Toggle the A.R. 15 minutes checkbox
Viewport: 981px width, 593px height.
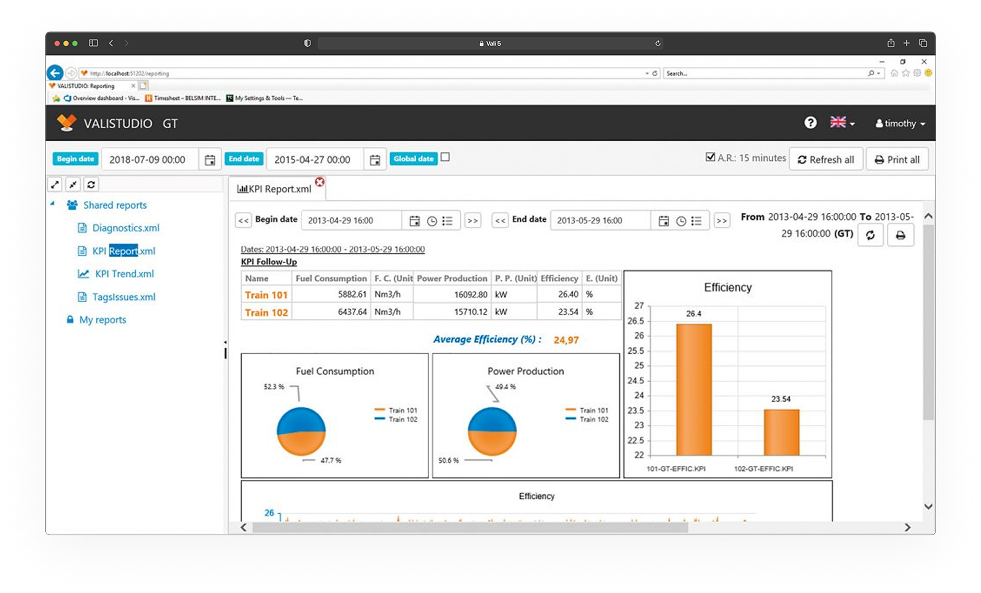tap(710, 158)
